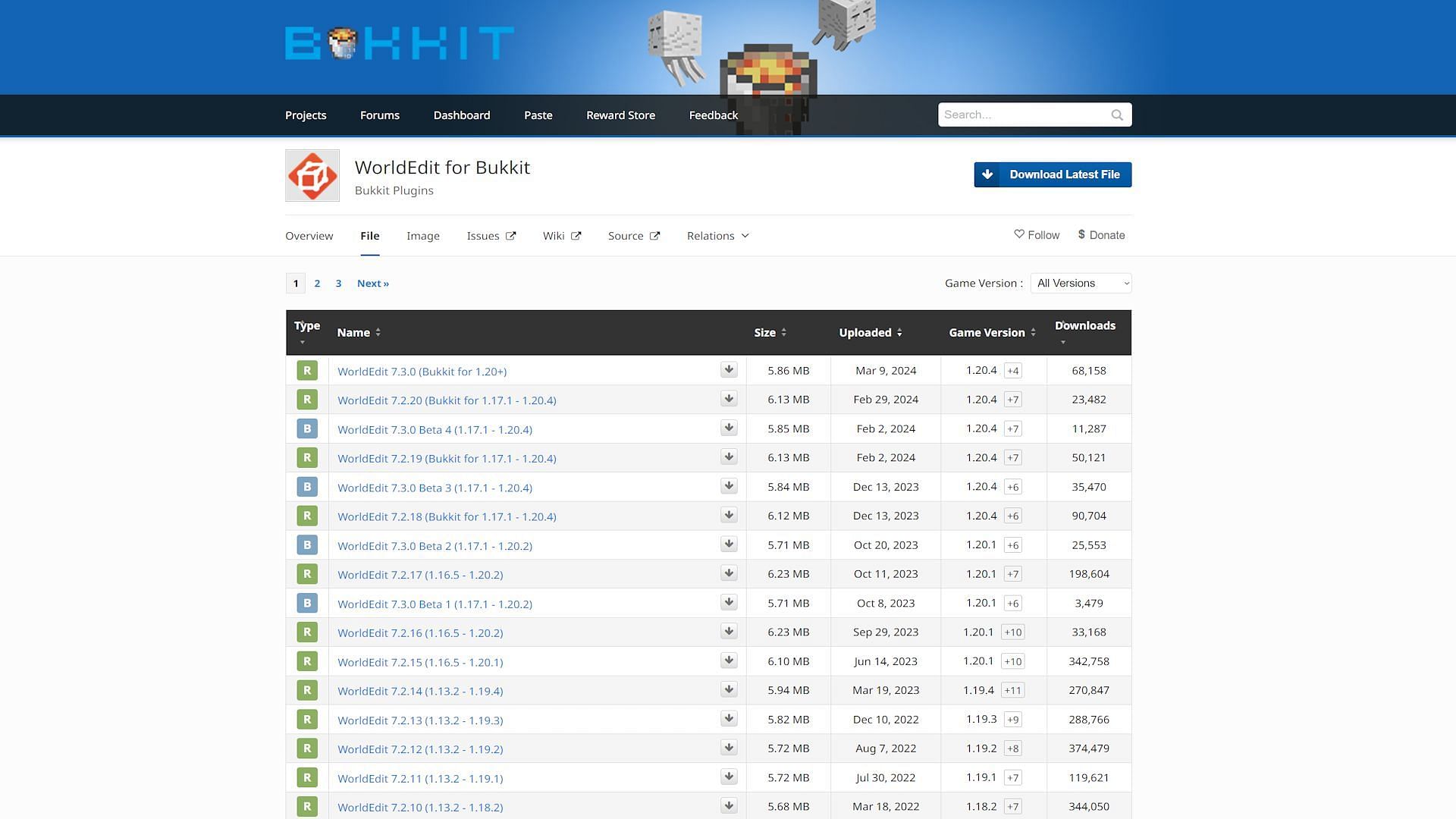Click the download arrow for WorldEdit 7.2.11
This screenshot has height=819, width=1456.
pos(729,777)
